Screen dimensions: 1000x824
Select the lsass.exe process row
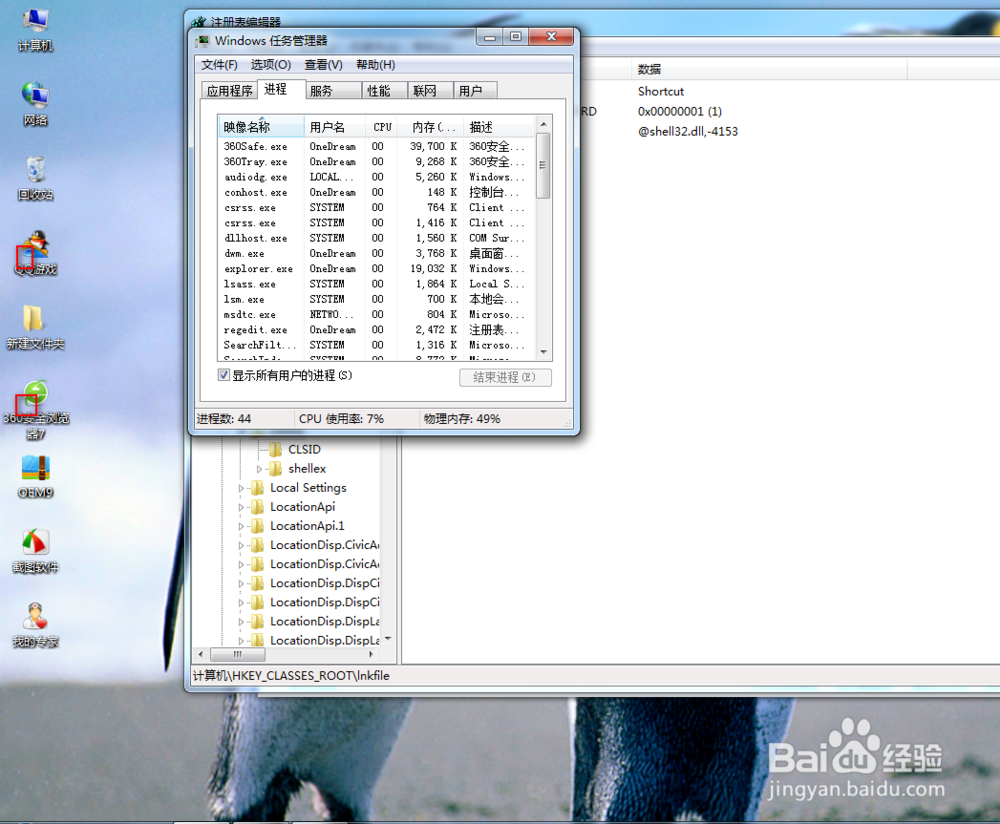(x=376, y=284)
